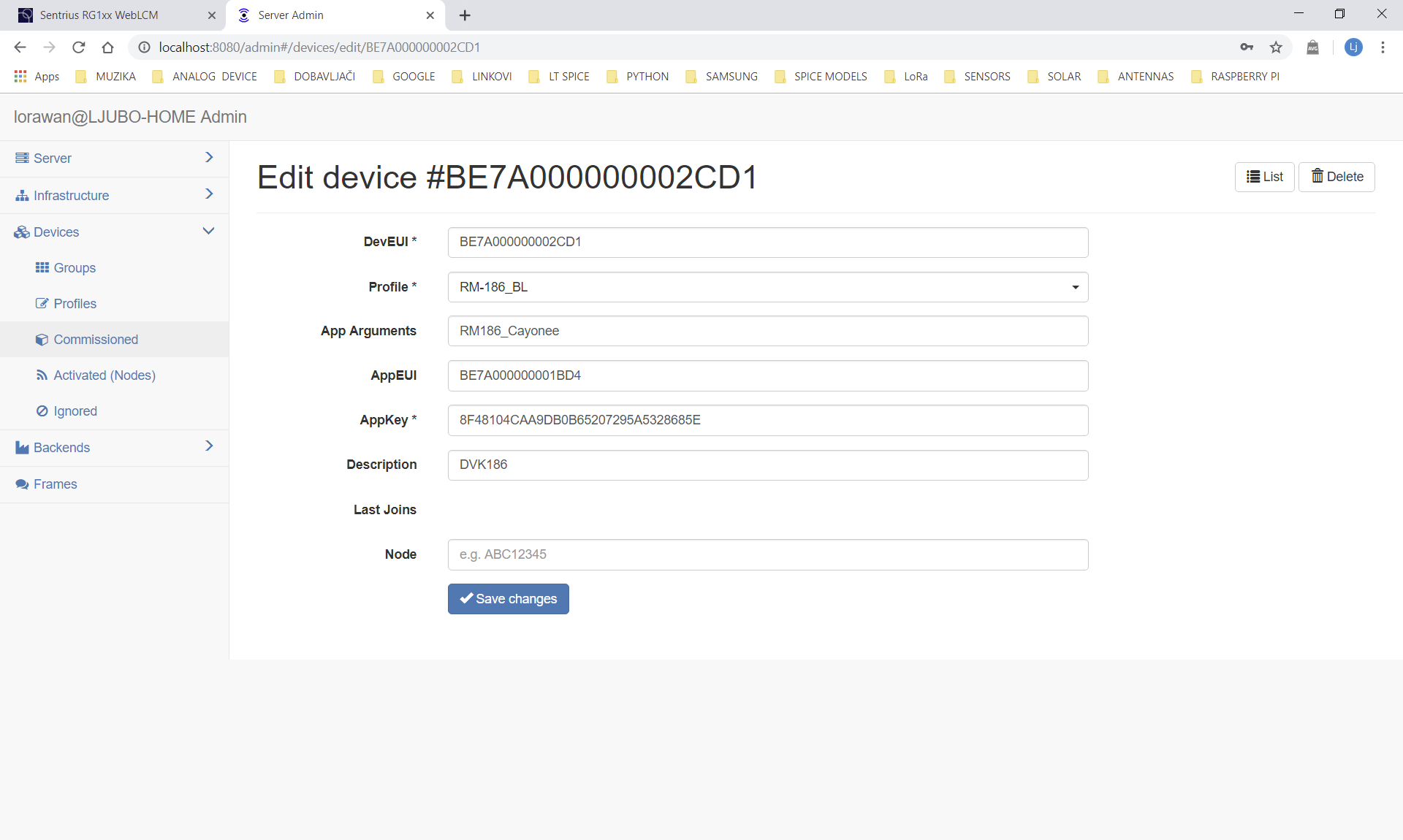Focus the DevEUI input field
The image size is (1403, 840).
768,243
